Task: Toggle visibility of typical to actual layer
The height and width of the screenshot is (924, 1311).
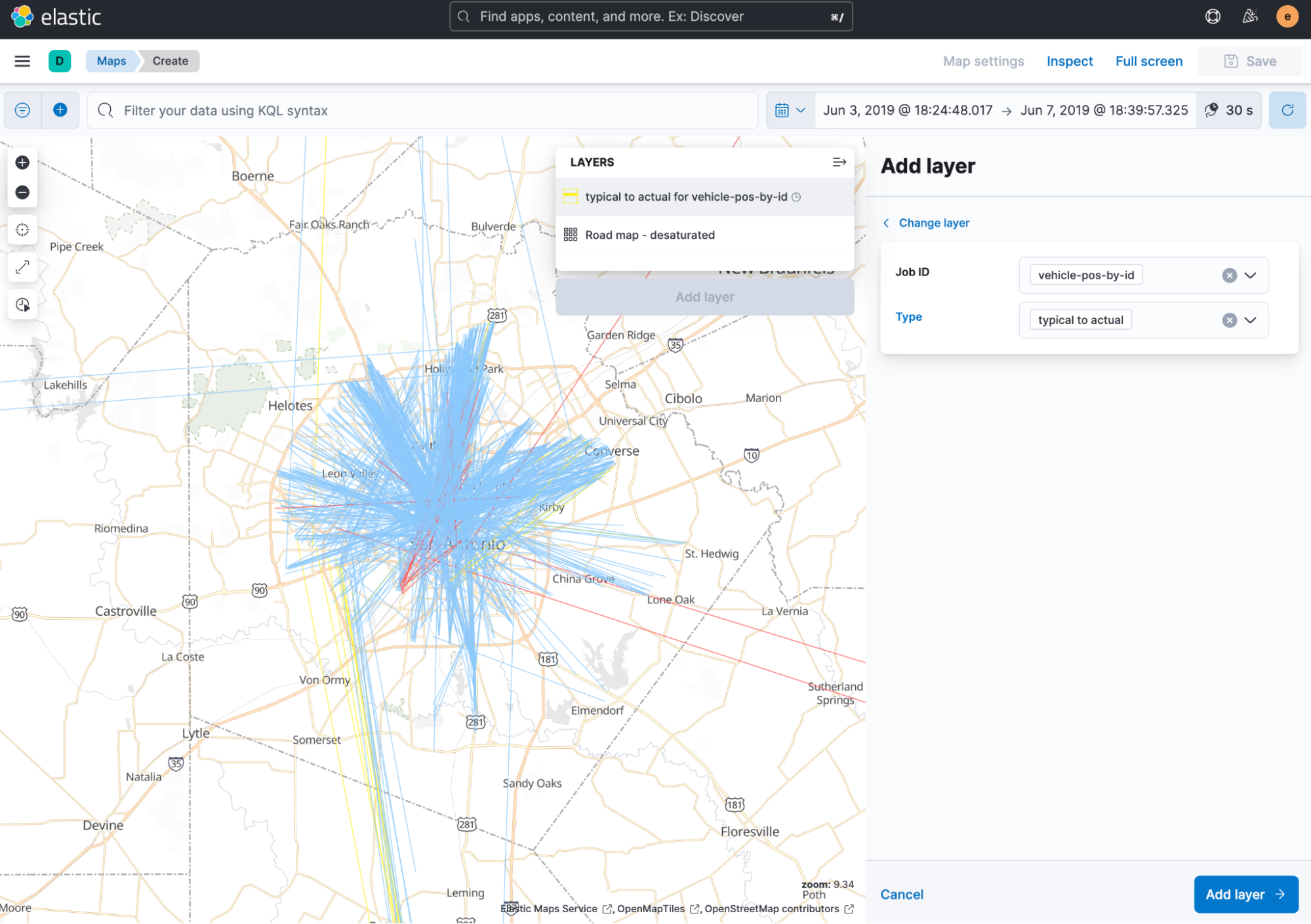Action: (572, 196)
